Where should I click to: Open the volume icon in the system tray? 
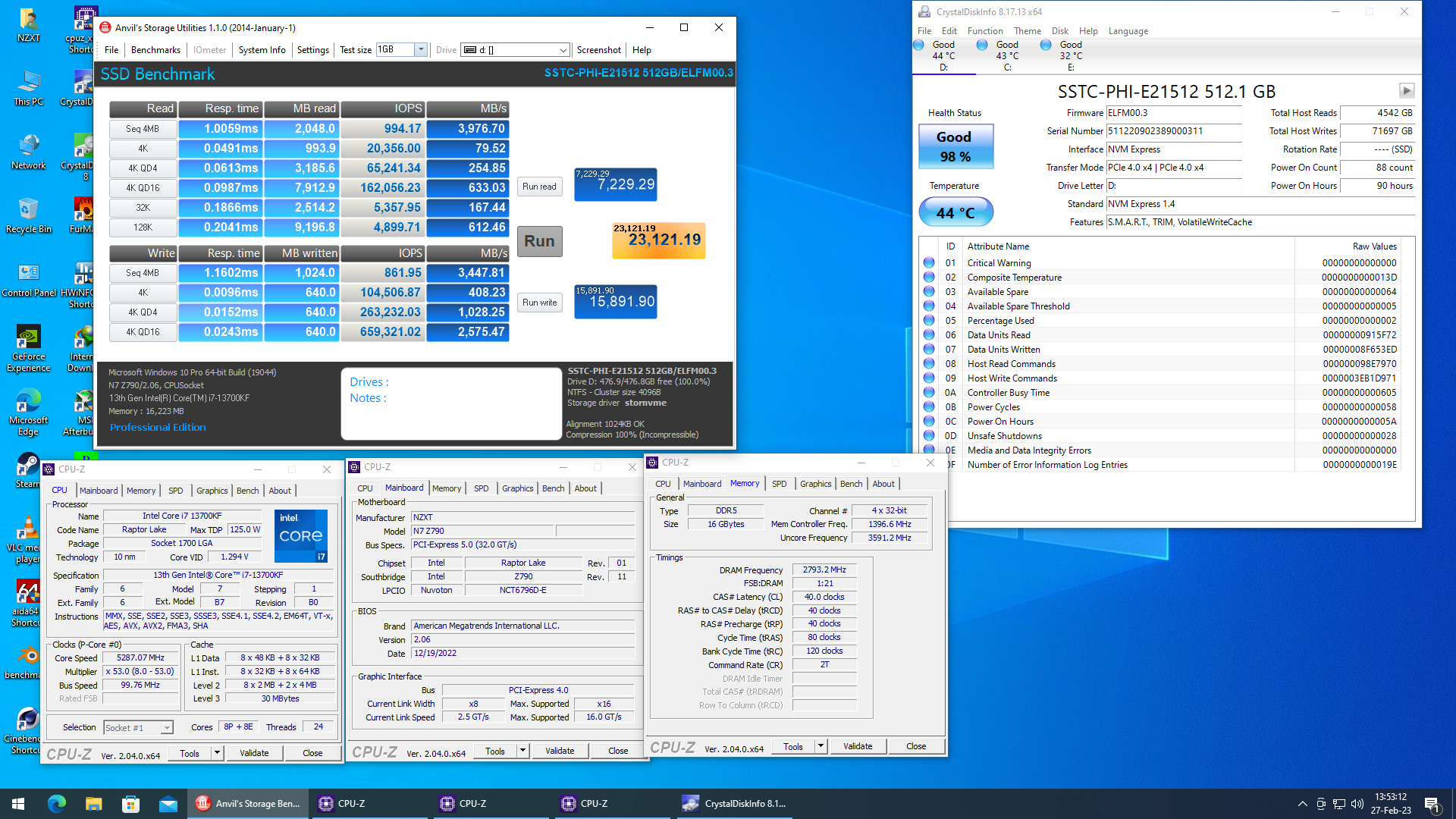click(1357, 803)
